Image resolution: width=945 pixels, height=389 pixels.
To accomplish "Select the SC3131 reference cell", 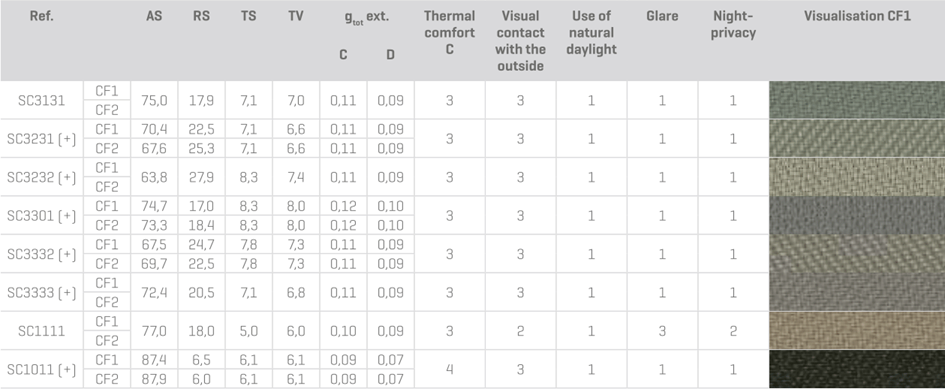I will point(42,101).
